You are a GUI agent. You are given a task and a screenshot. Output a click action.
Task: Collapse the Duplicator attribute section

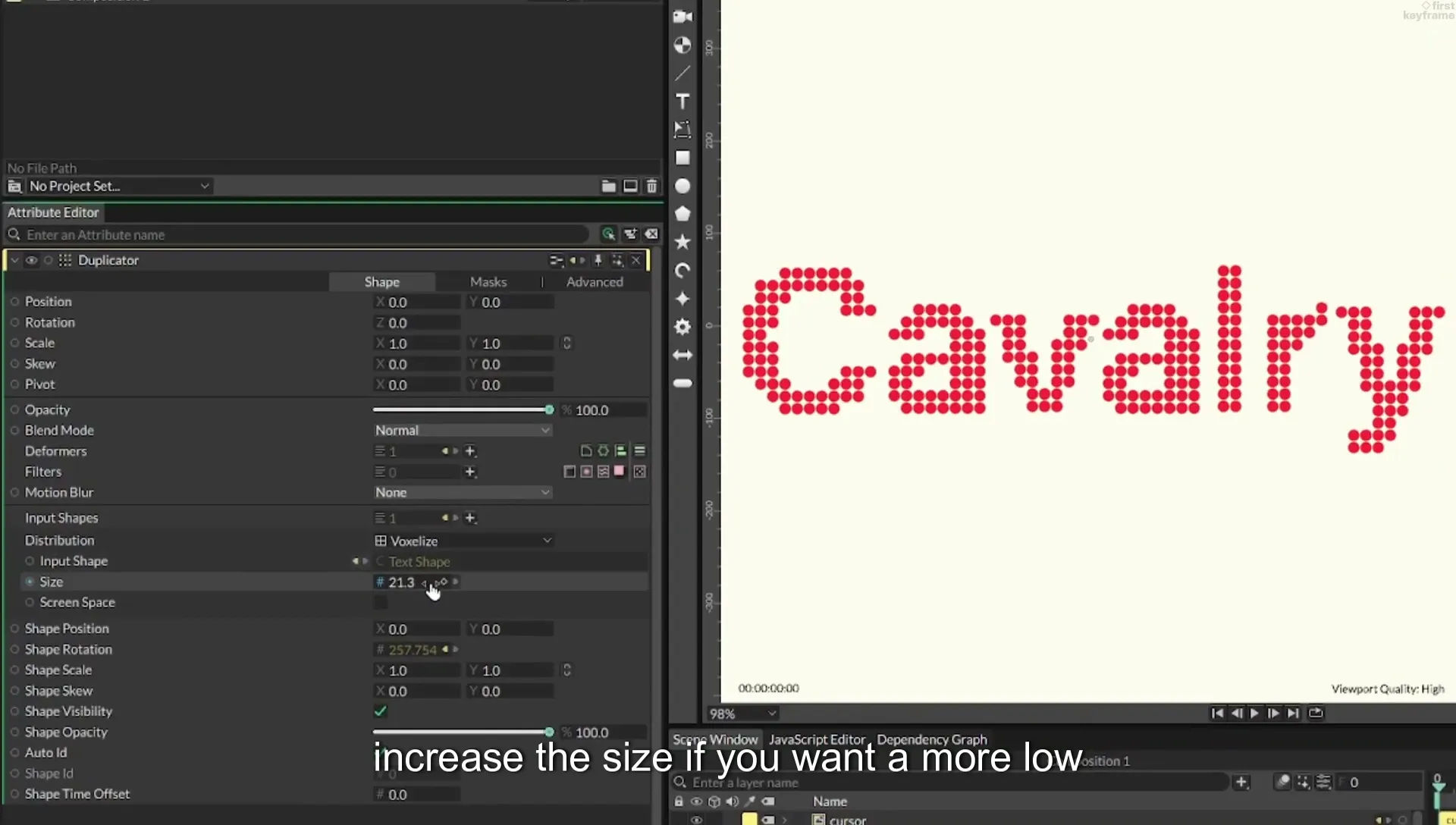coord(14,260)
